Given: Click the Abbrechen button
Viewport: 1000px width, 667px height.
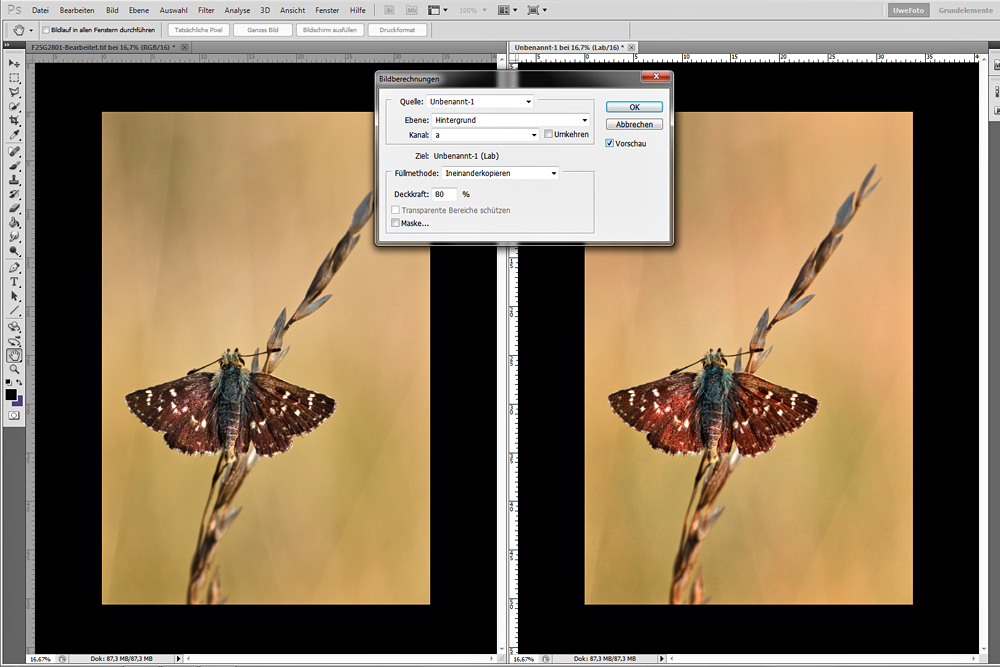Looking at the screenshot, I should click(634, 124).
